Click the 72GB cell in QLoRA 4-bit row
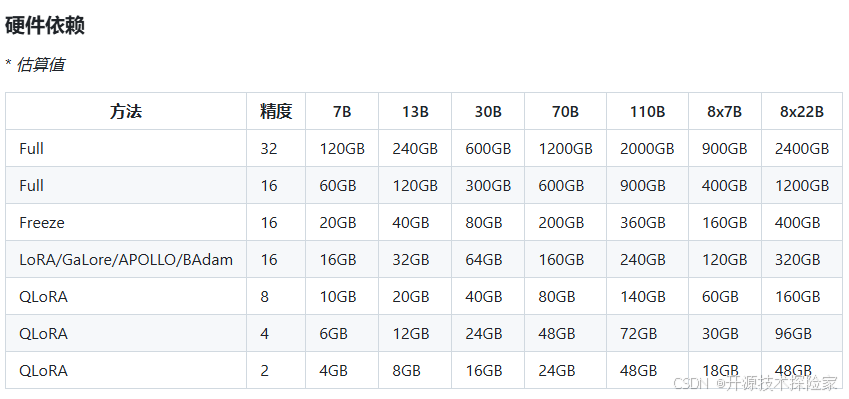Viewport: 849px width, 399px height. [638, 333]
